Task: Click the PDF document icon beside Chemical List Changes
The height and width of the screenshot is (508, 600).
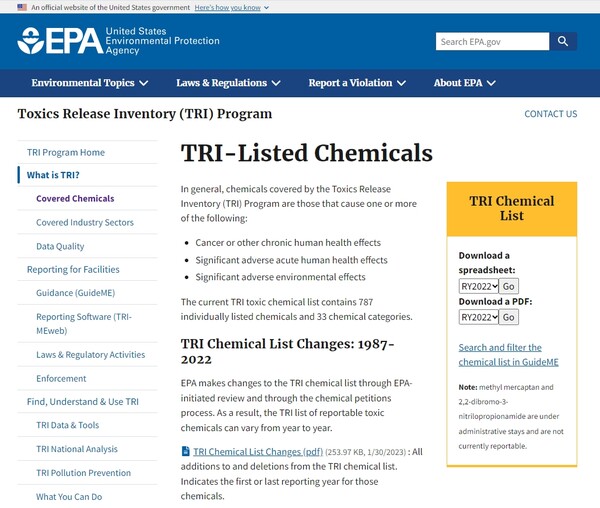Action: tap(186, 451)
